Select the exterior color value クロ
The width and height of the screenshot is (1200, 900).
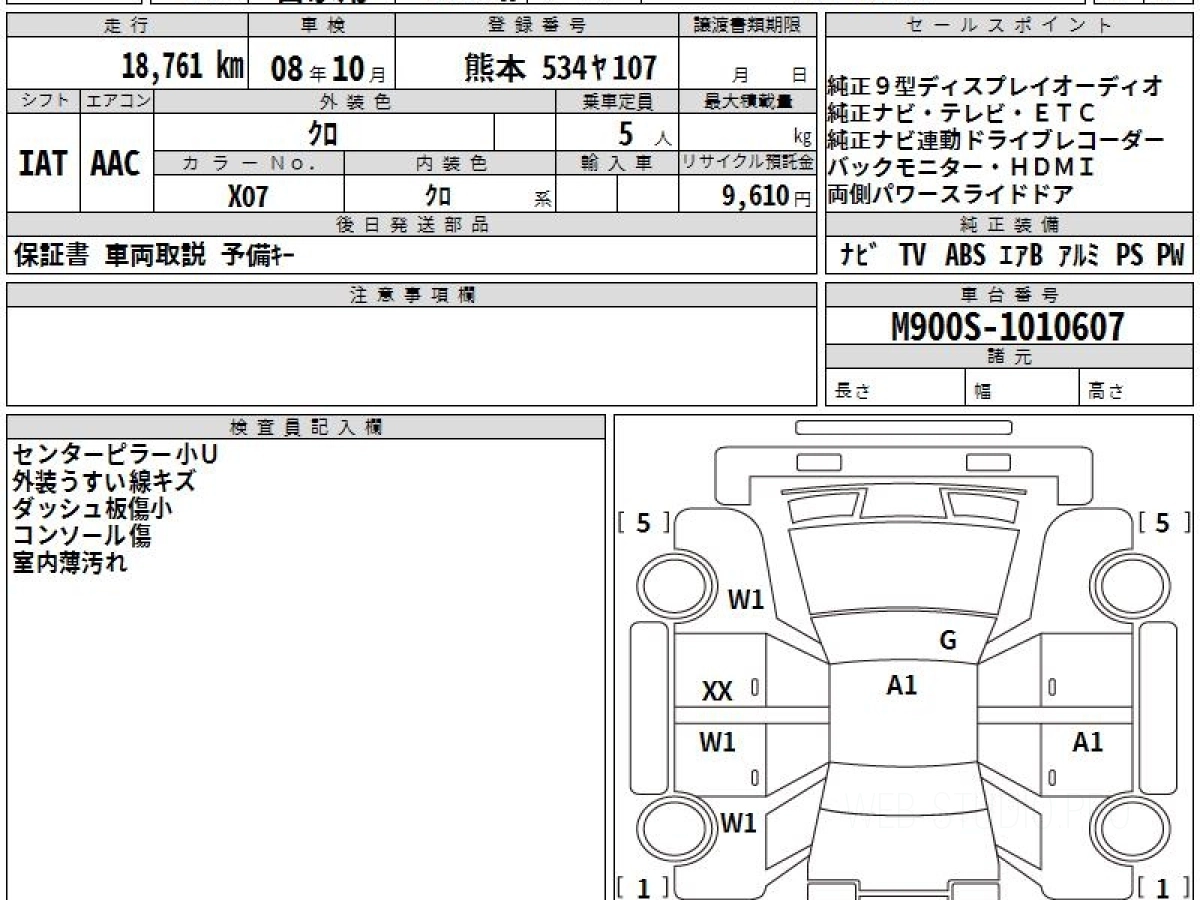pyautogui.click(x=324, y=132)
